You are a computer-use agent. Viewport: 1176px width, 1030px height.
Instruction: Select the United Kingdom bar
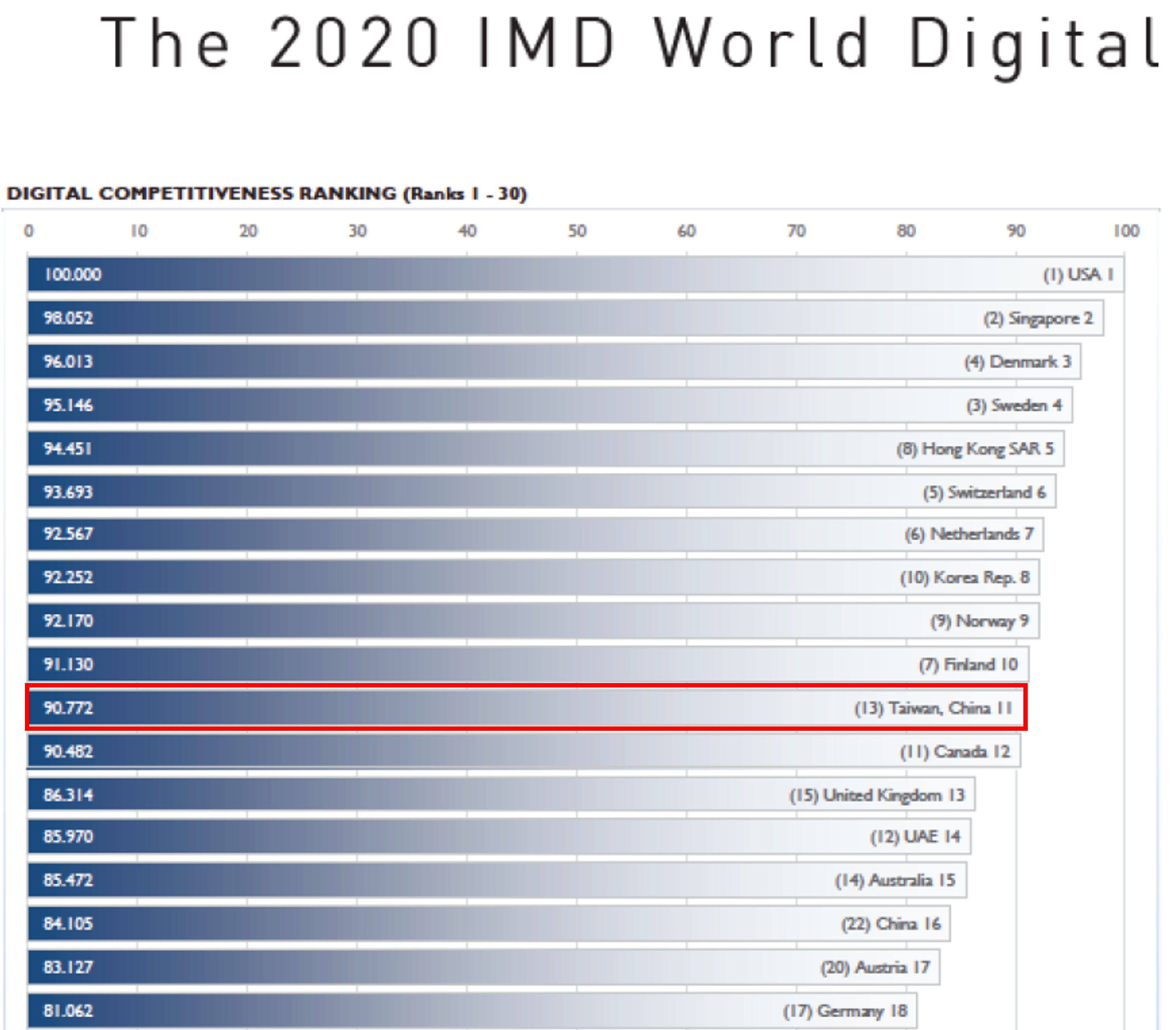pos(501,795)
